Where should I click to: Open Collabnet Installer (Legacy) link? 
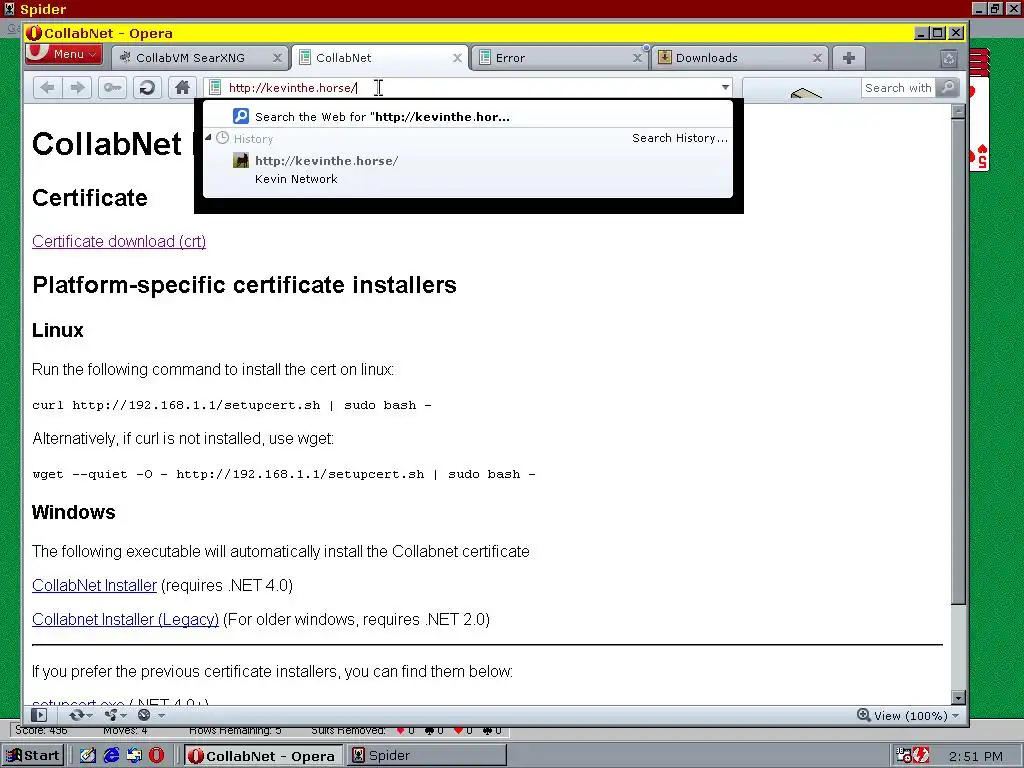[x=125, y=620]
